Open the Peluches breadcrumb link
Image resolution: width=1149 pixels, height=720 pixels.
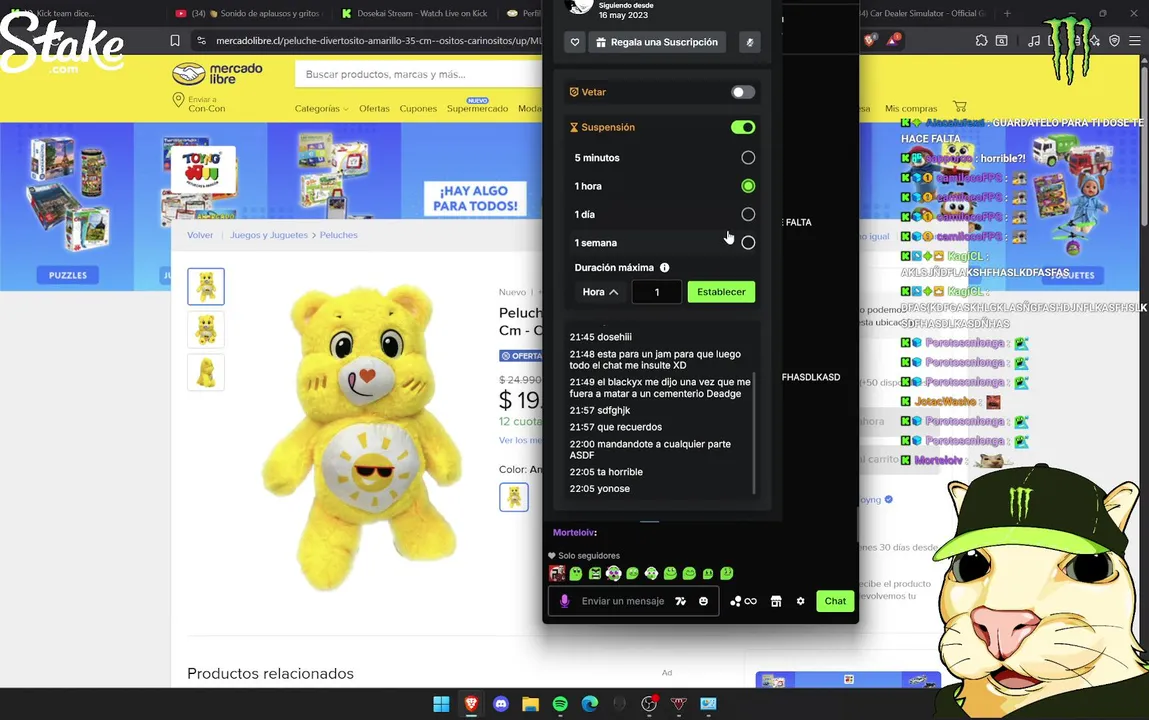point(339,235)
